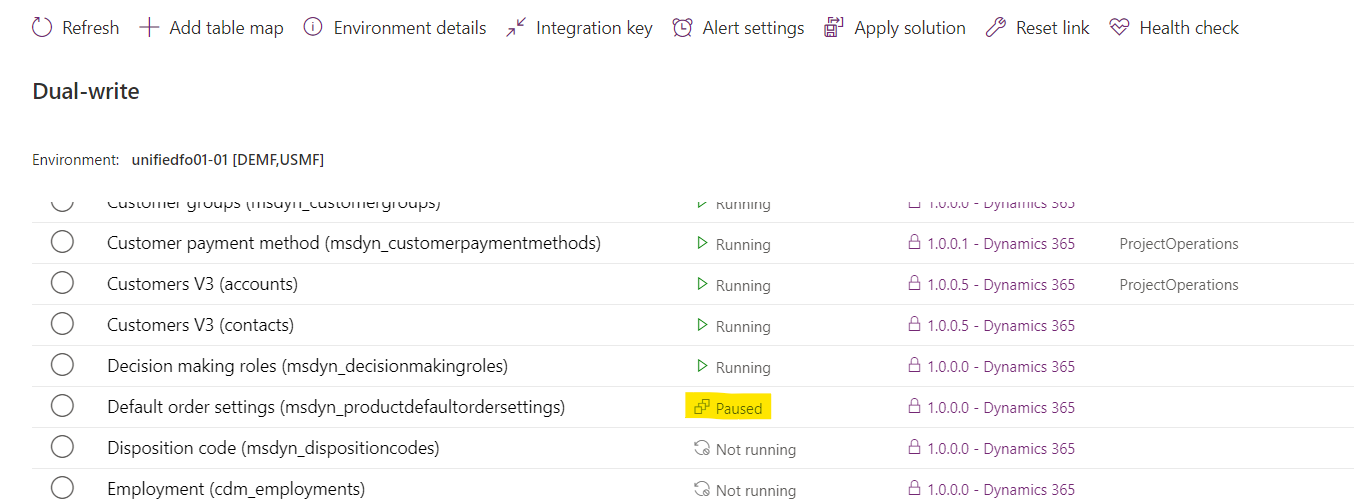This screenshot has width=1354, height=502.
Task: Click Not running status for Disposition code
Action: pyautogui.click(x=756, y=449)
